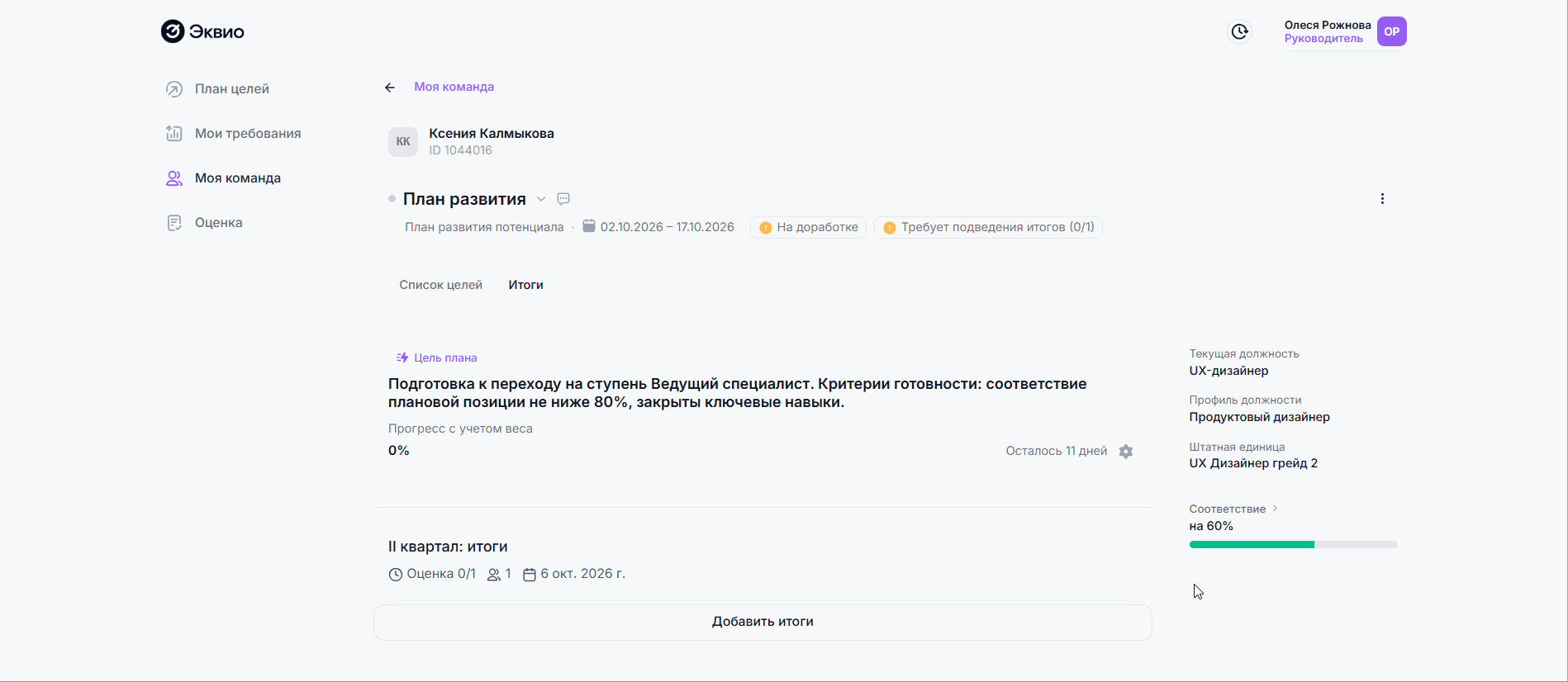Viewport: 1568px width, 682px height.
Task: Open the ОР user avatar
Action: (1392, 31)
